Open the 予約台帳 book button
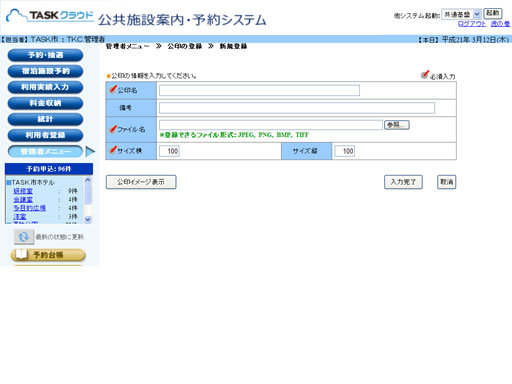Screen dimensions: 512x384 48,255
